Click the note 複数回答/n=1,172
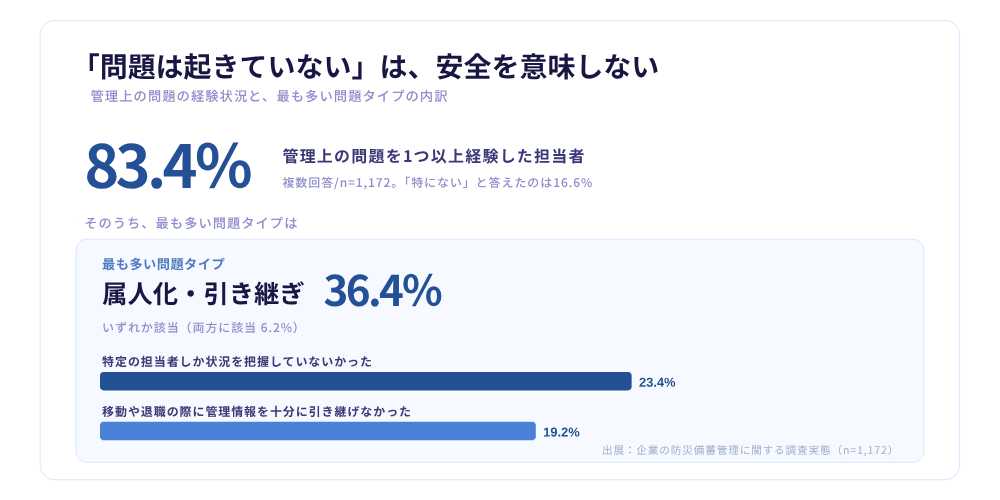 tap(334, 183)
